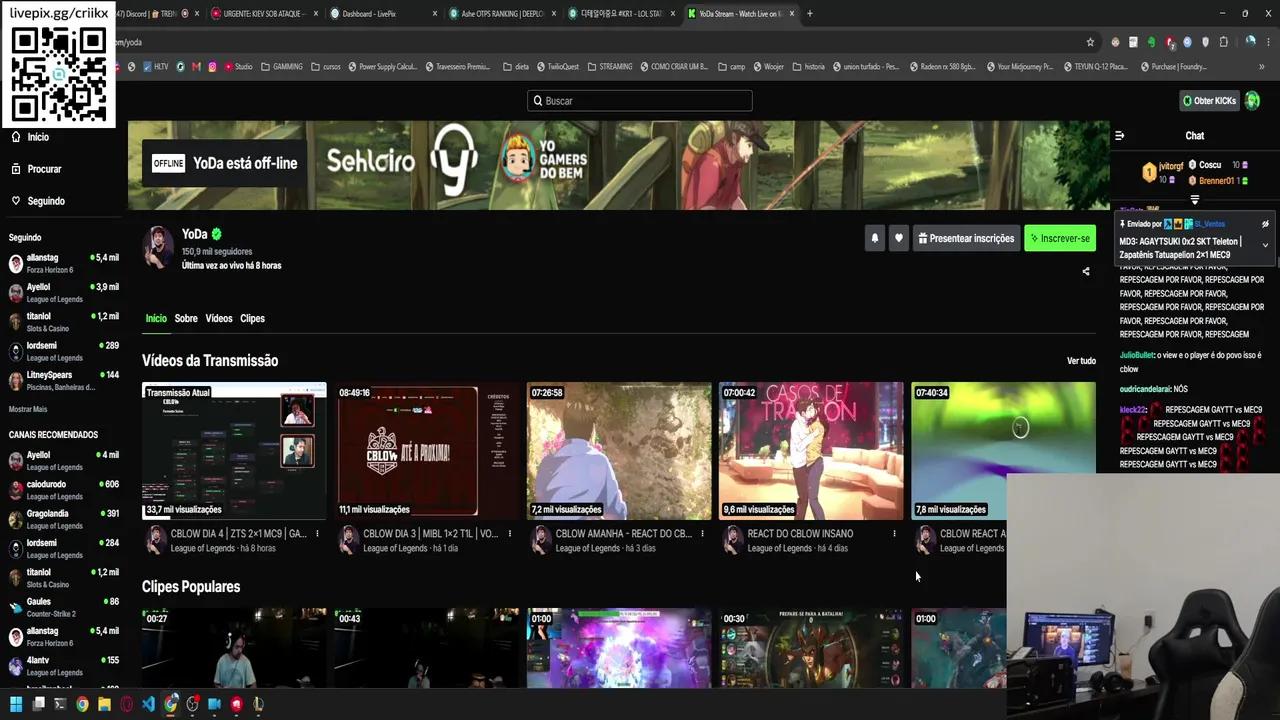Open the 07:26:58 video thumbnail
Screen dimensions: 1280x720
point(619,450)
